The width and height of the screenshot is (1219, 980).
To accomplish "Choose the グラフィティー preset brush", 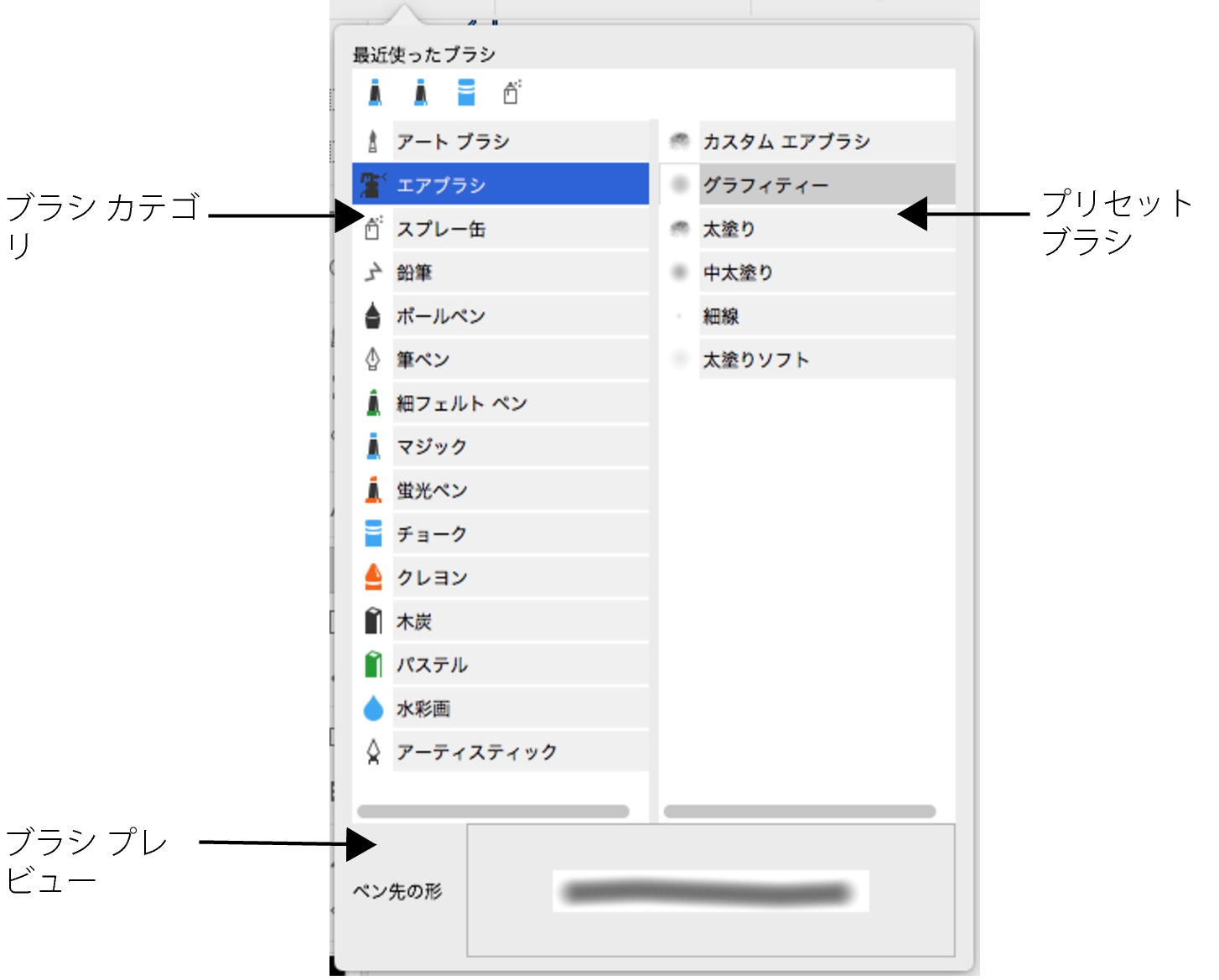I will click(x=826, y=185).
